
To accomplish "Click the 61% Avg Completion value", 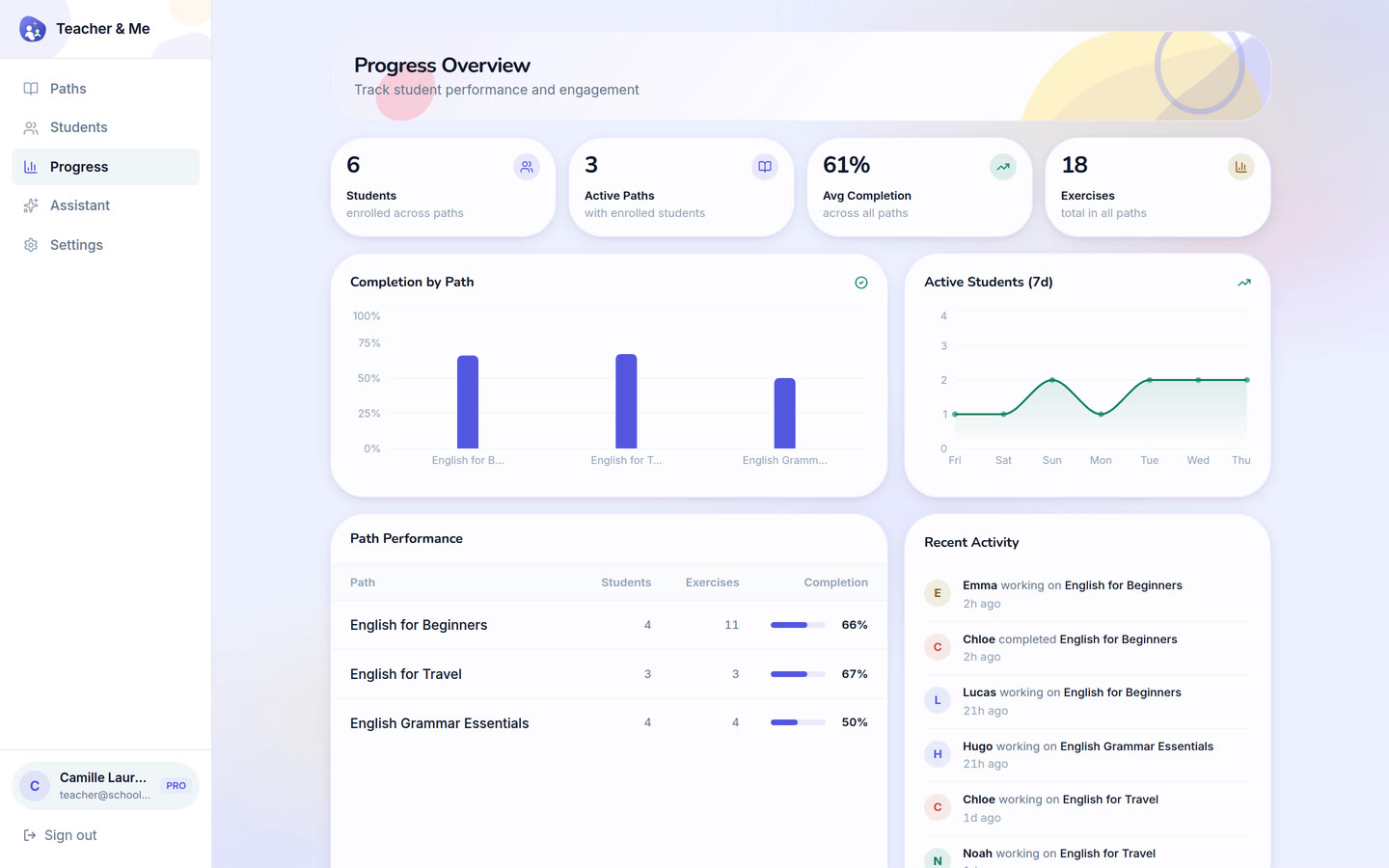I will (847, 165).
